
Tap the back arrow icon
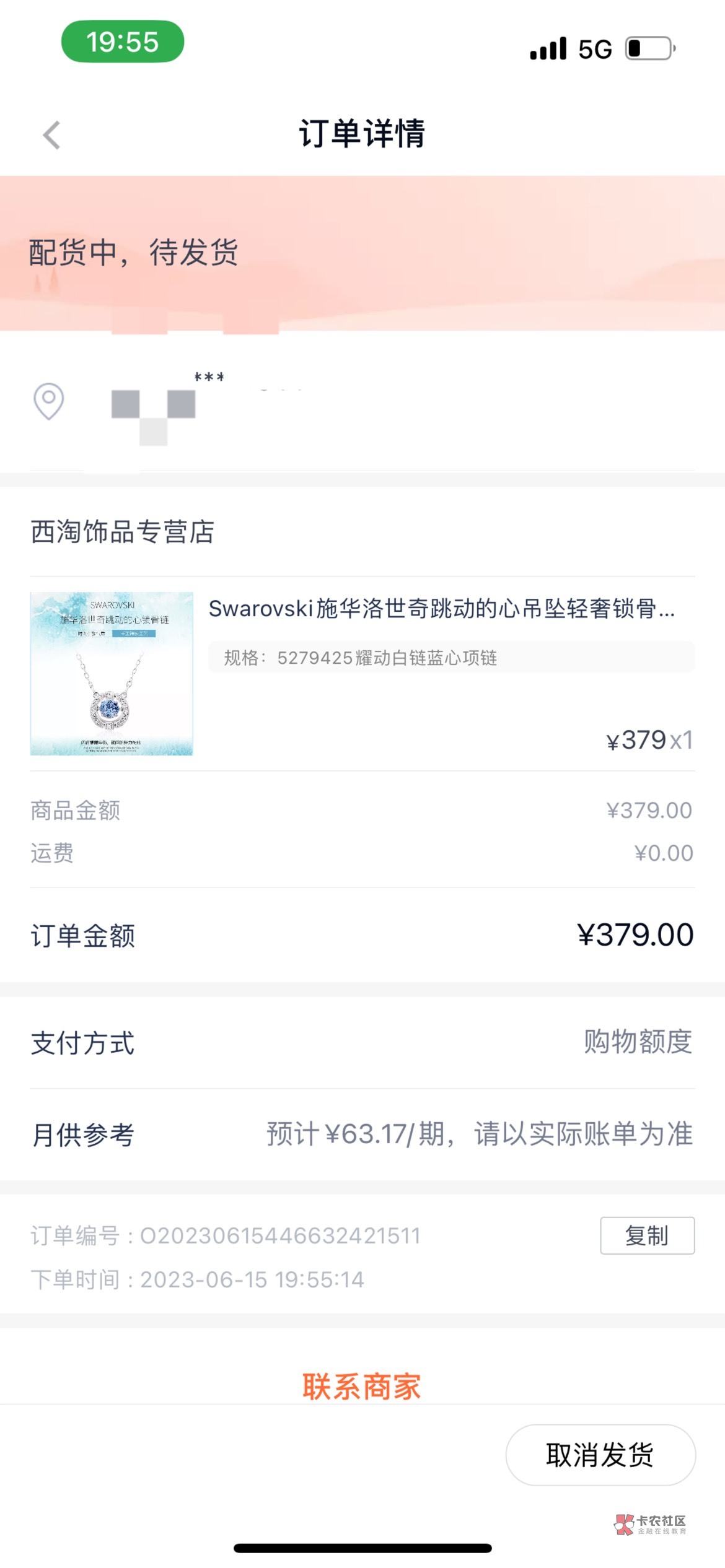pos(52,134)
